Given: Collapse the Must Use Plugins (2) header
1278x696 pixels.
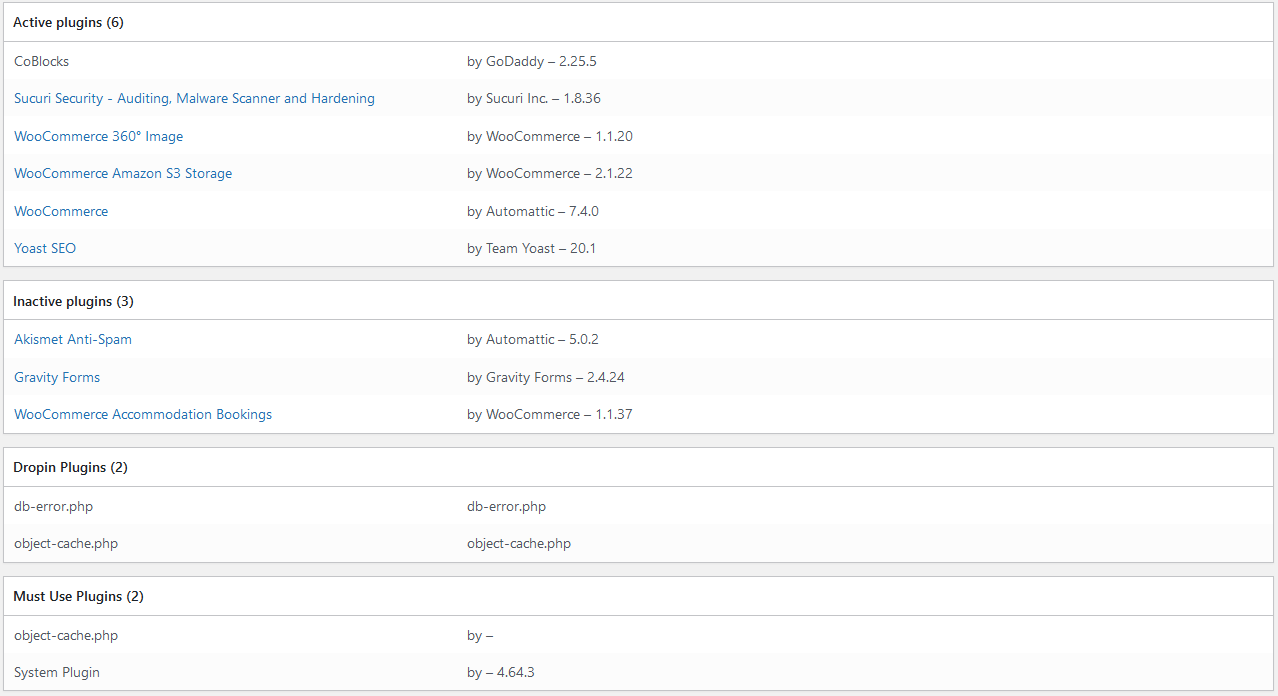Looking at the screenshot, I should [638, 596].
